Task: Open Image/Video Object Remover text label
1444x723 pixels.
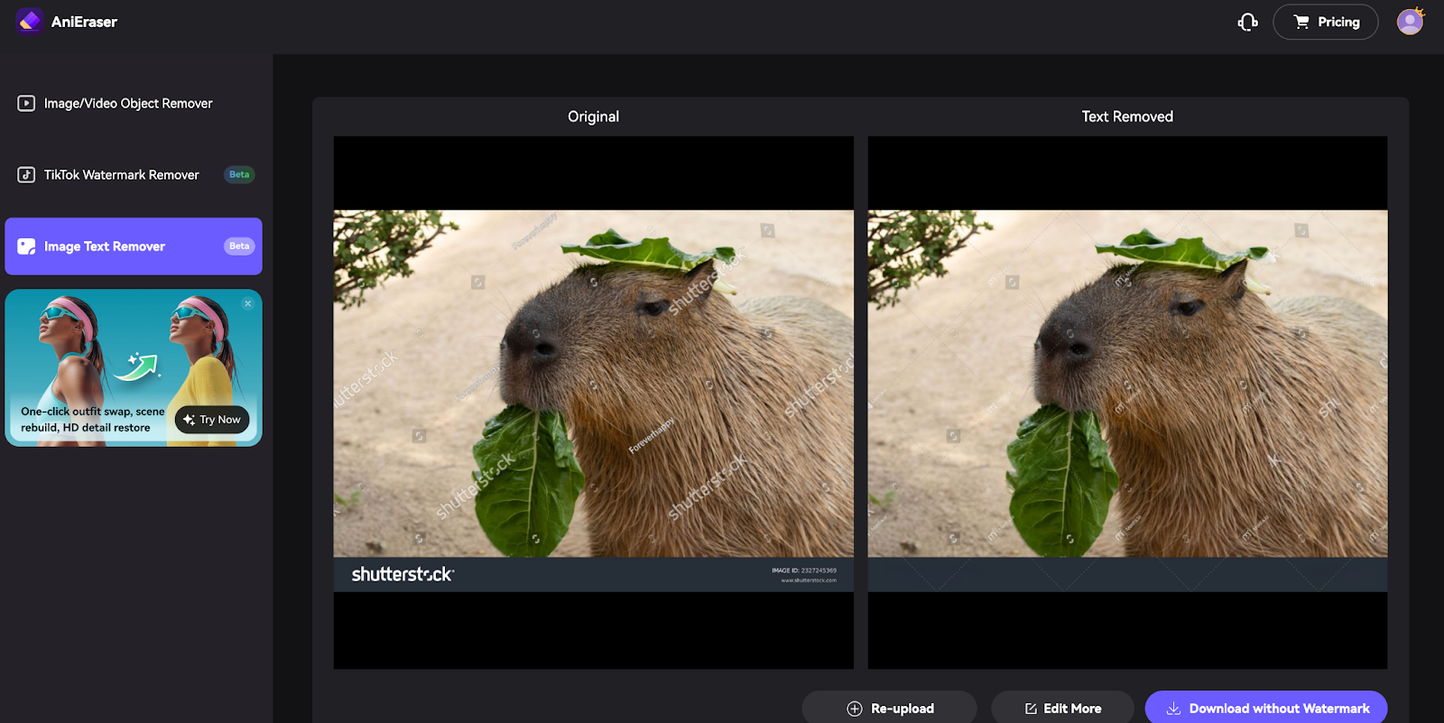Action: [128, 103]
